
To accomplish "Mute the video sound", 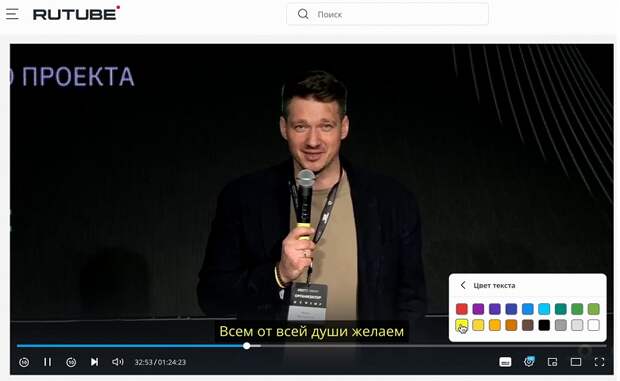I will [118, 362].
